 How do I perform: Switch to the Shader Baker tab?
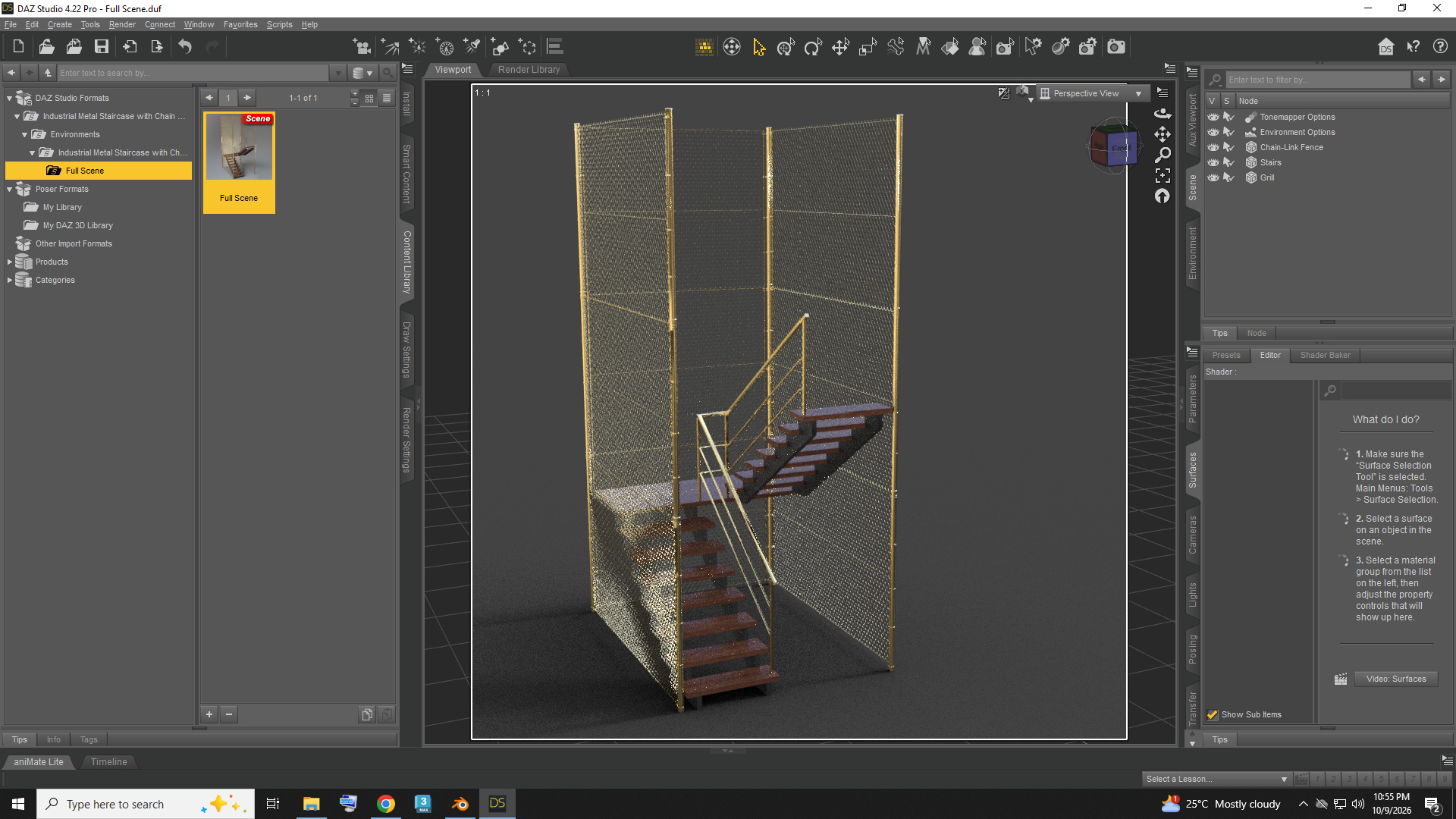click(1325, 355)
